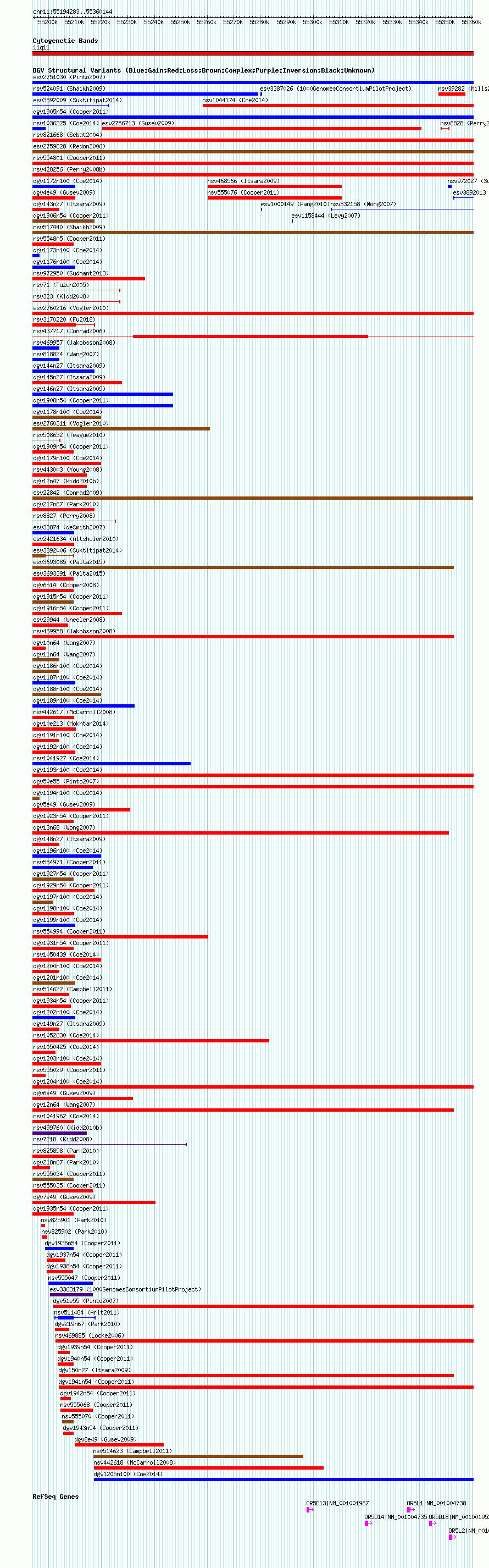Open variant nsv1044174 (Coe2014)
Image resolution: width=489 pixels, height=1568 pixels.
pyautogui.click(x=235, y=101)
